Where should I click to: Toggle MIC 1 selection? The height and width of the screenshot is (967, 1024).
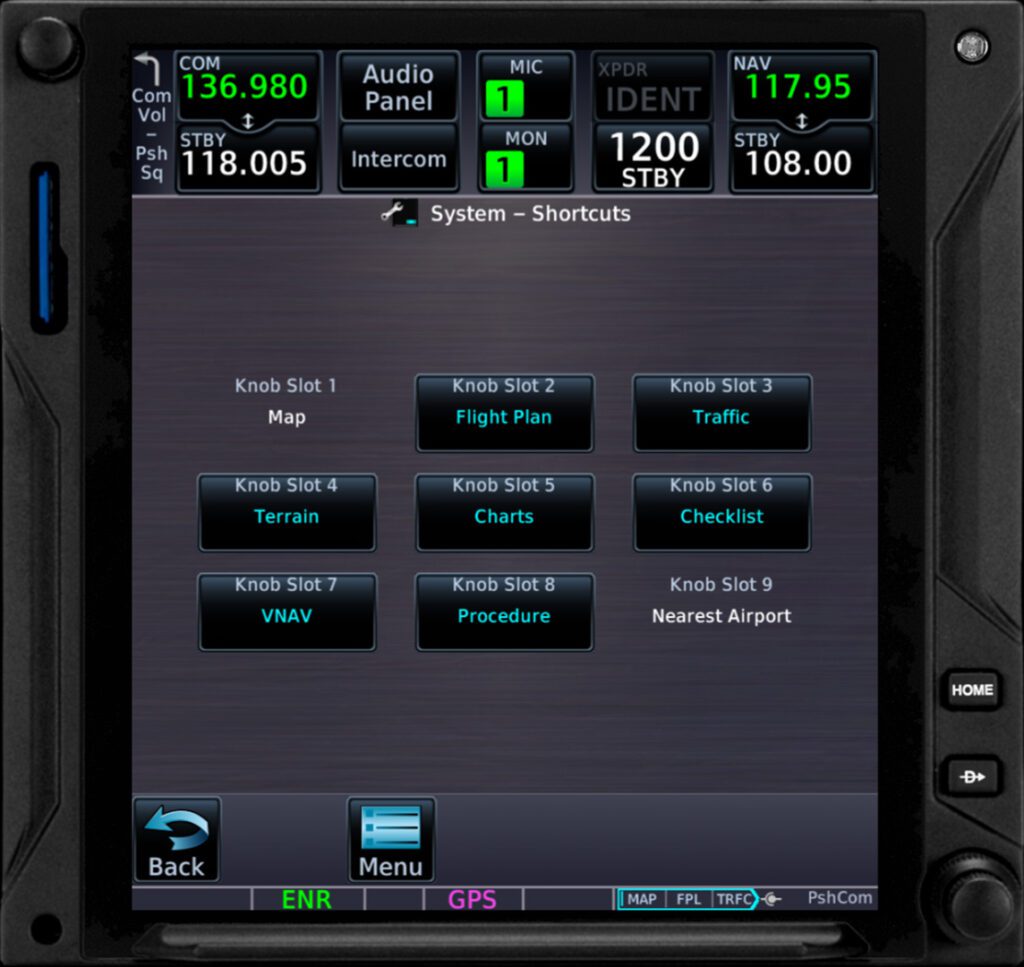526,87
